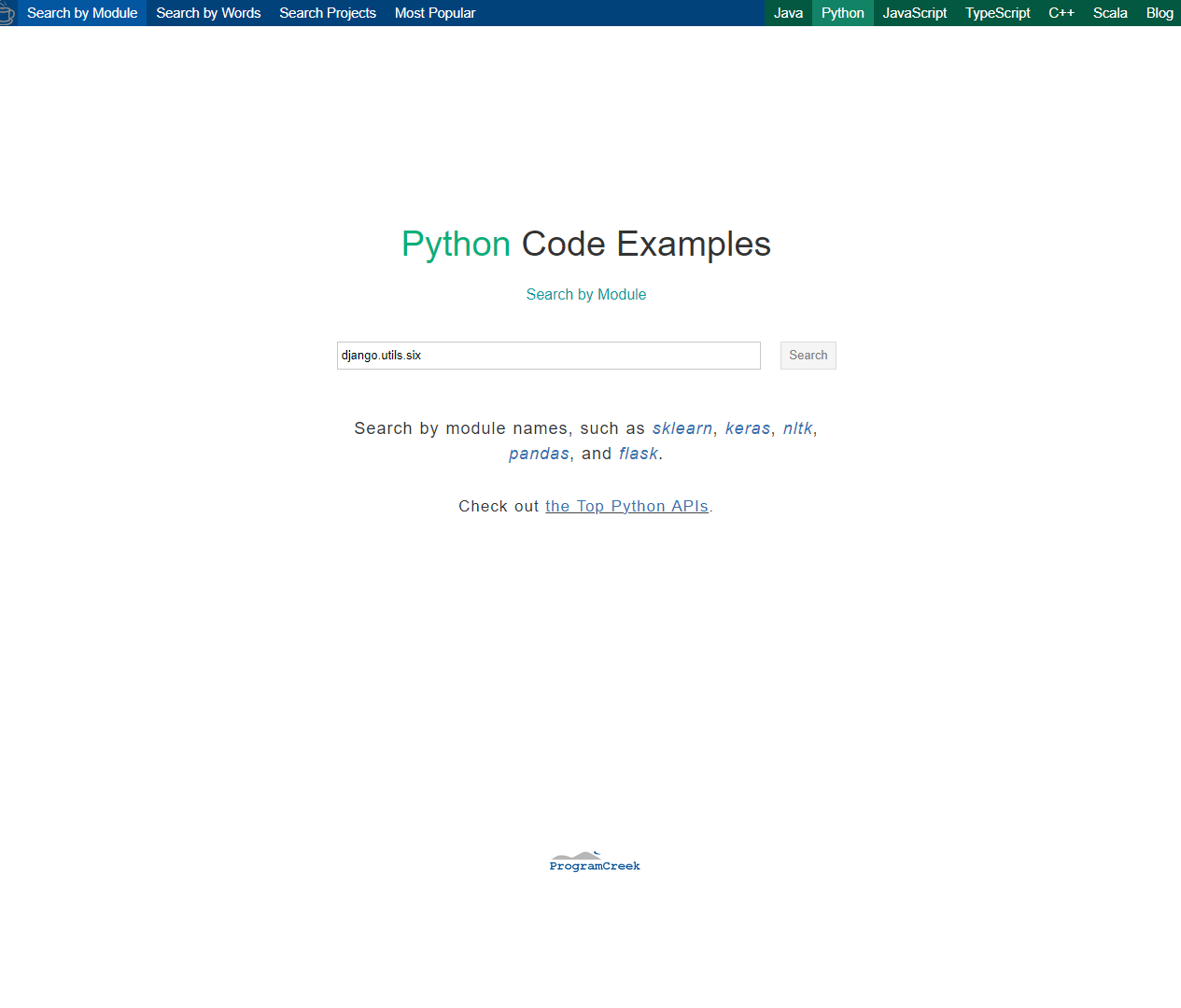Click the Python Code Examples heading

coord(586,245)
